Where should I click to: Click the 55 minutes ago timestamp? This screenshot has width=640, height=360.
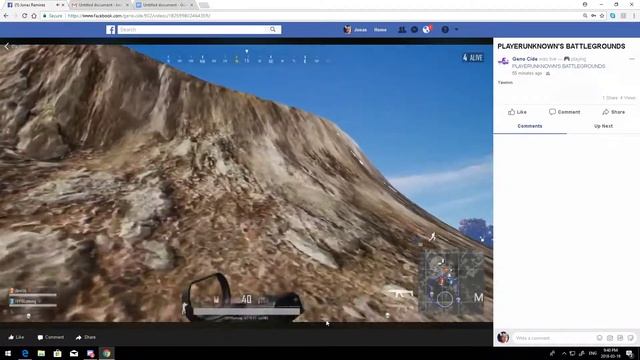pos(527,73)
